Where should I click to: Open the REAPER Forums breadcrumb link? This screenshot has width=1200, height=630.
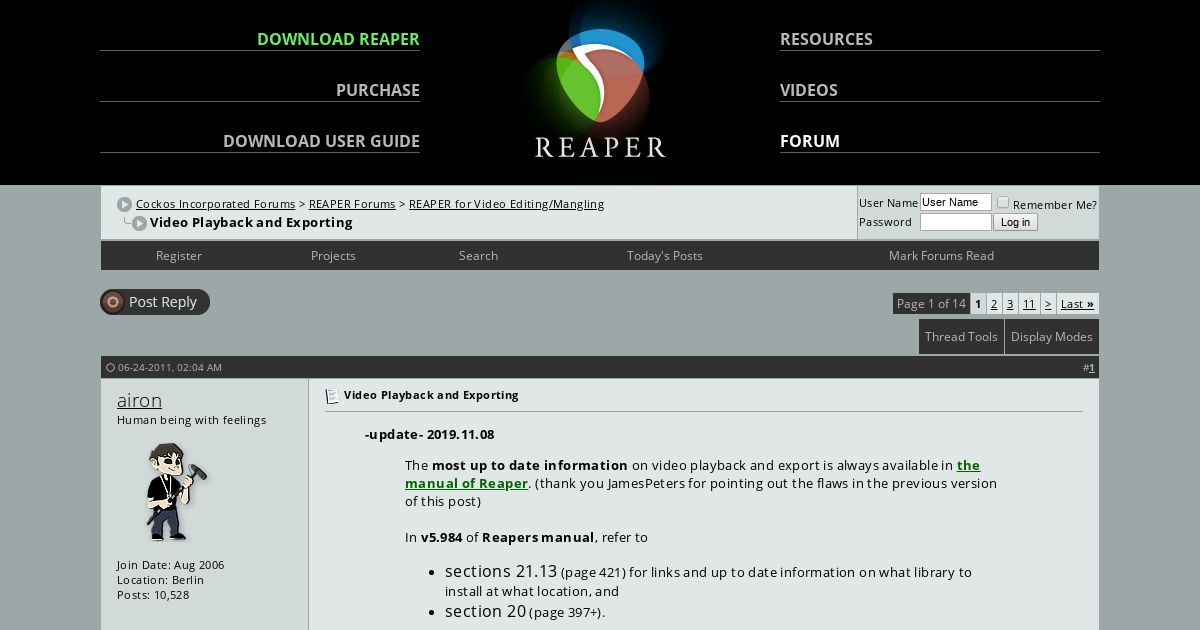tap(352, 204)
